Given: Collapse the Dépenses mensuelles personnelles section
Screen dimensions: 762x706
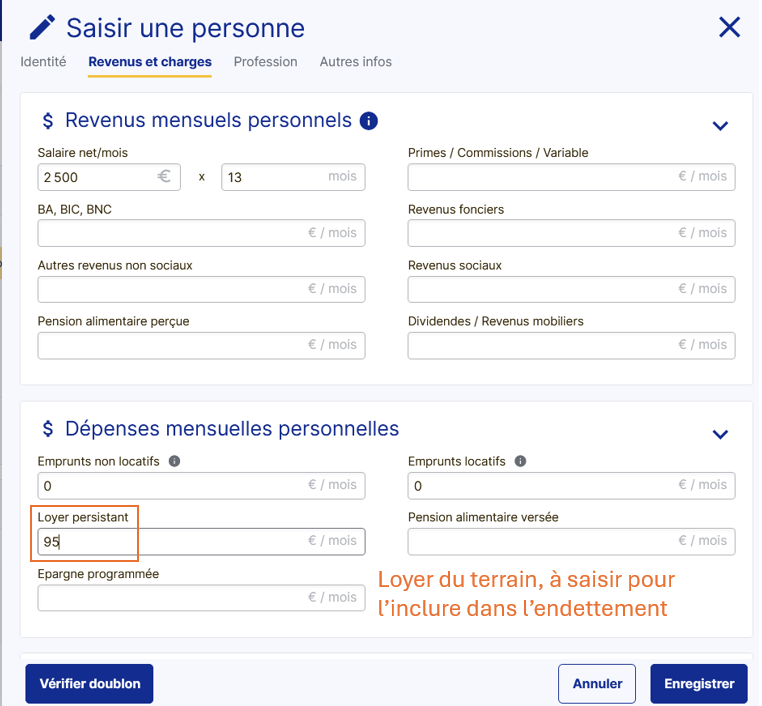Looking at the screenshot, I should pos(719,434).
